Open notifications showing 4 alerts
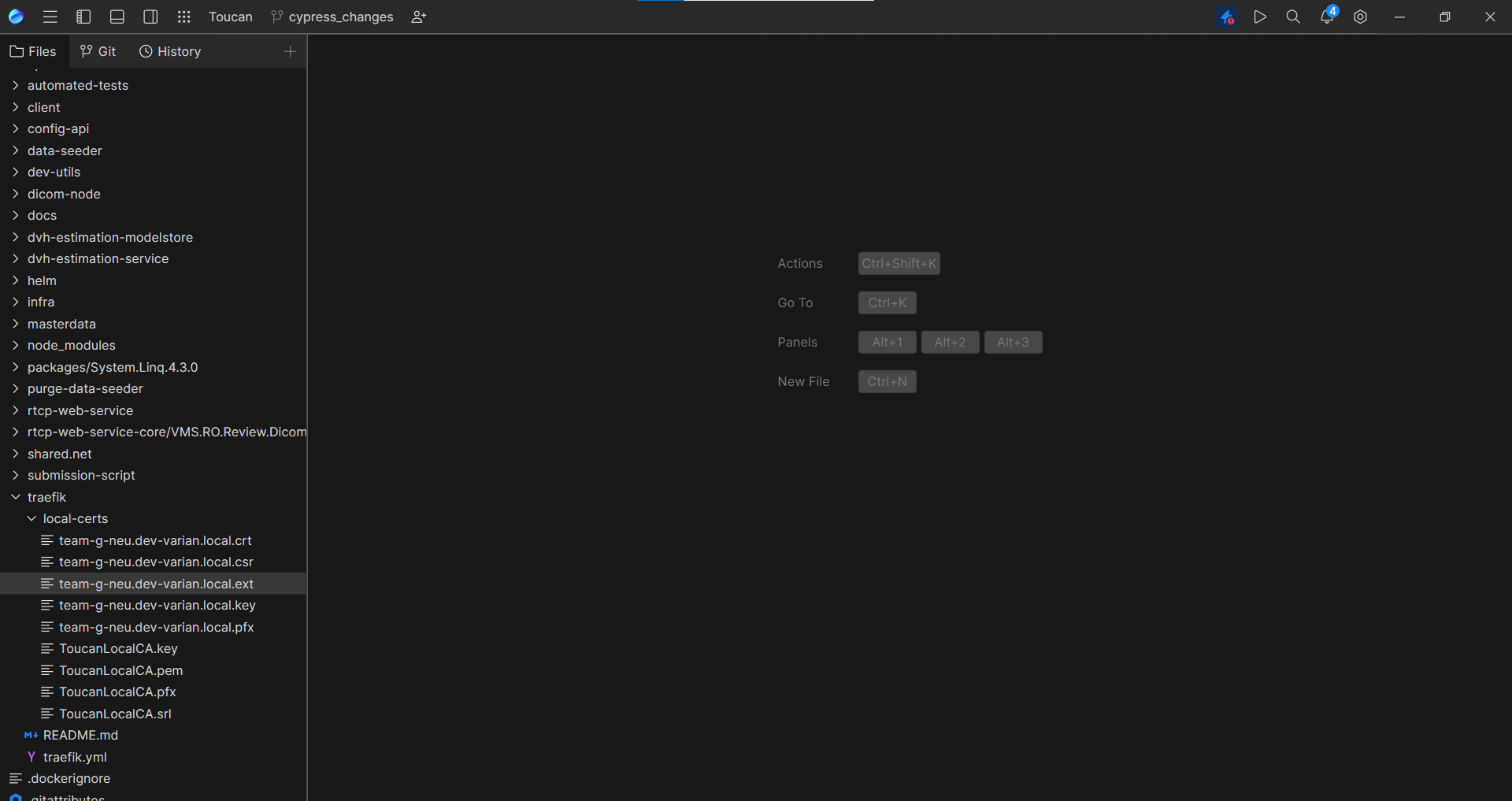Screen dimensions: 1512x801 pos(1326,17)
